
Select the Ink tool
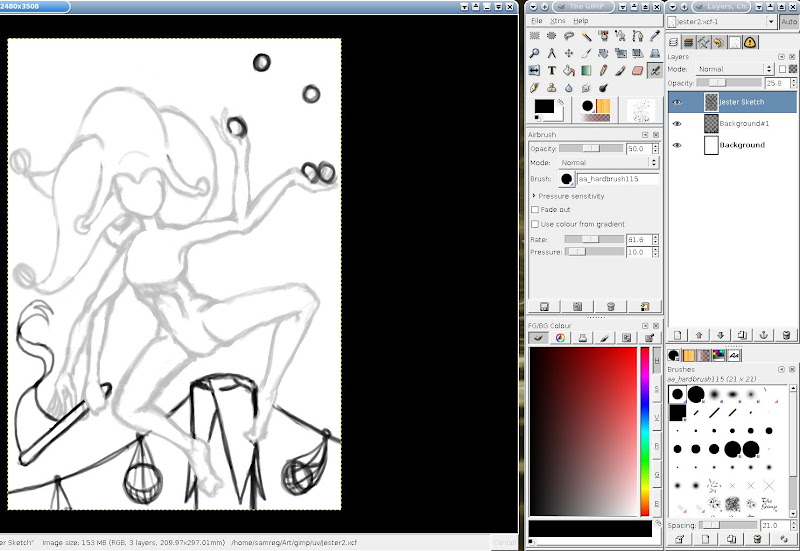point(534,88)
